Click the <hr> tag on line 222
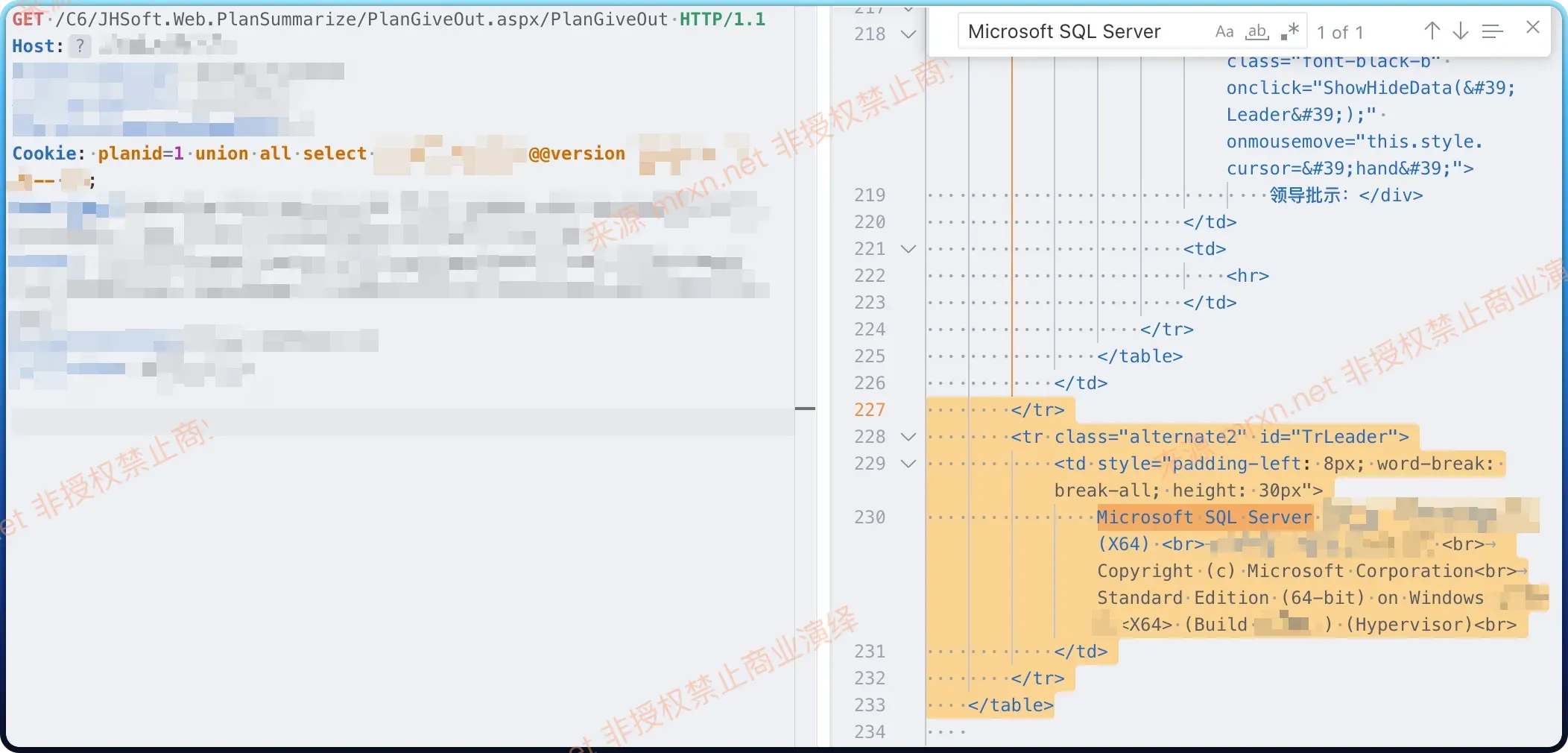 click(x=1248, y=275)
